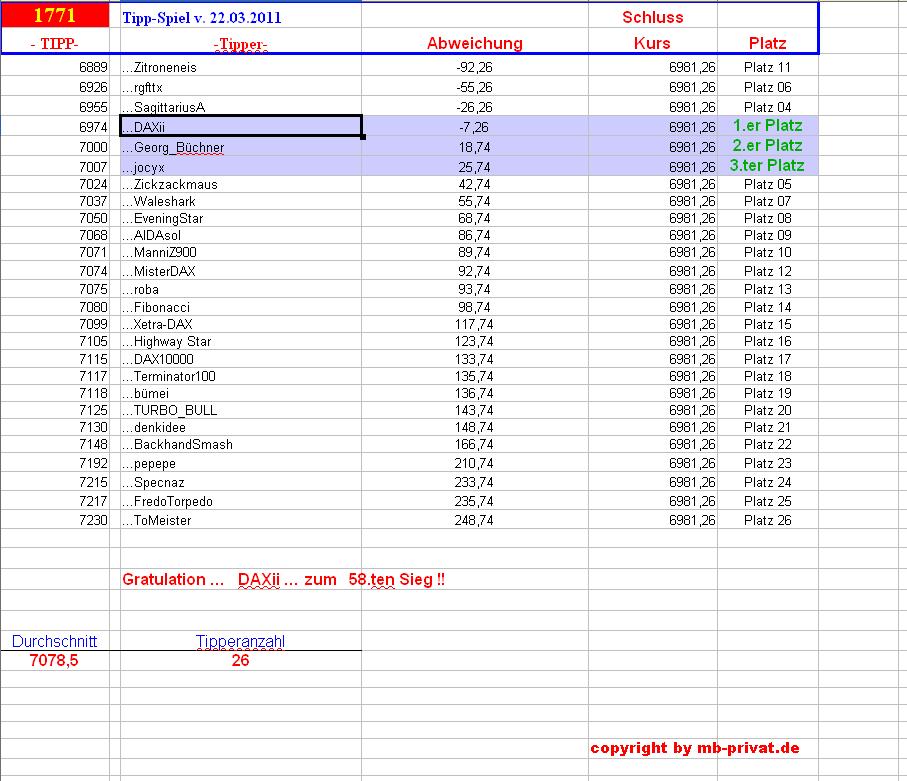The image size is (907, 781).
Task: Click the ...roba name cell
Action: click(241, 289)
